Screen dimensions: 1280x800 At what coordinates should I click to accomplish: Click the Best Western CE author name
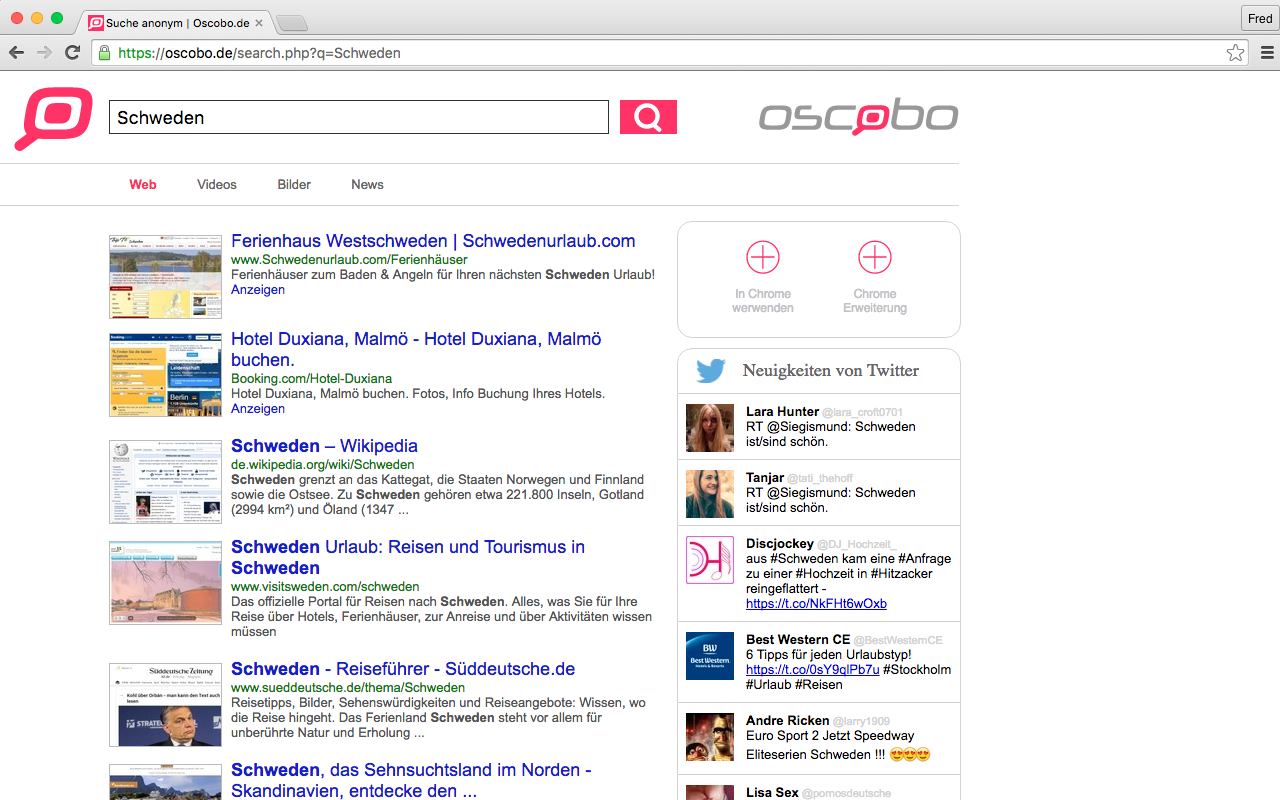(798, 640)
